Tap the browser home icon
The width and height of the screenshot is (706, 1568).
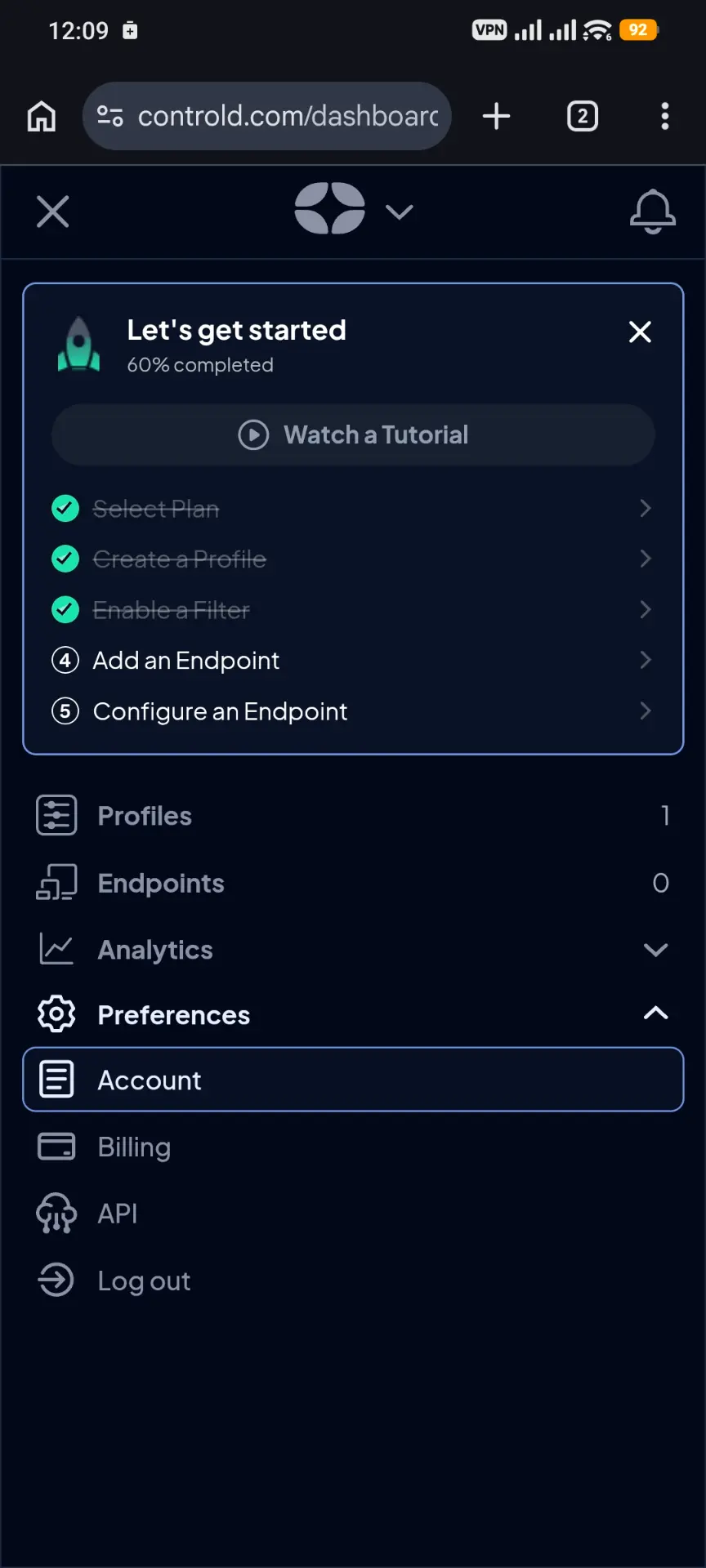[x=42, y=116]
